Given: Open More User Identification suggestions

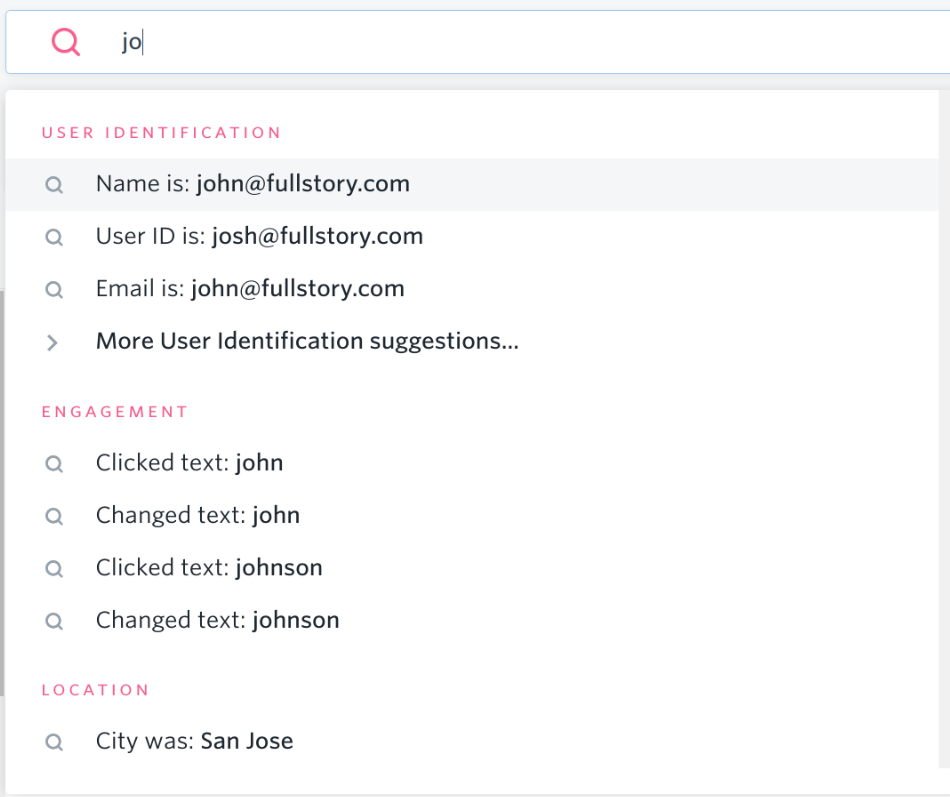Looking at the screenshot, I should tap(472, 341).
